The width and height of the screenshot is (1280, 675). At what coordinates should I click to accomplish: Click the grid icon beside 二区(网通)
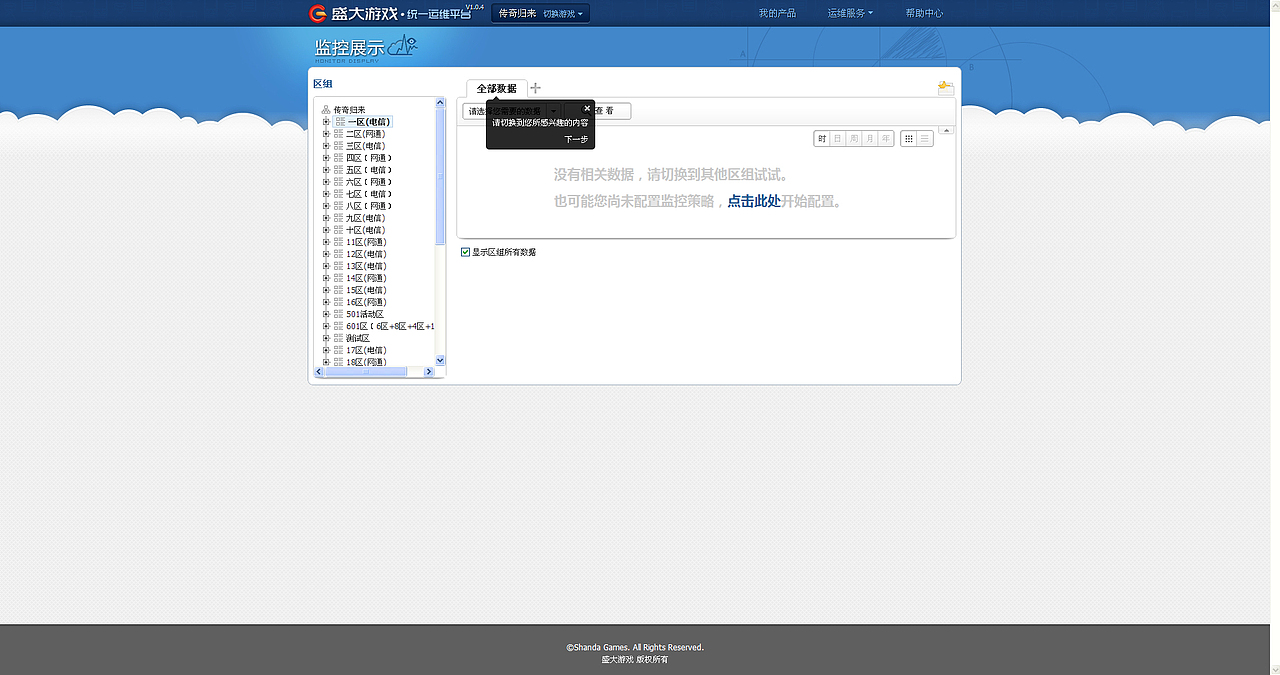click(x=340, y=134)
